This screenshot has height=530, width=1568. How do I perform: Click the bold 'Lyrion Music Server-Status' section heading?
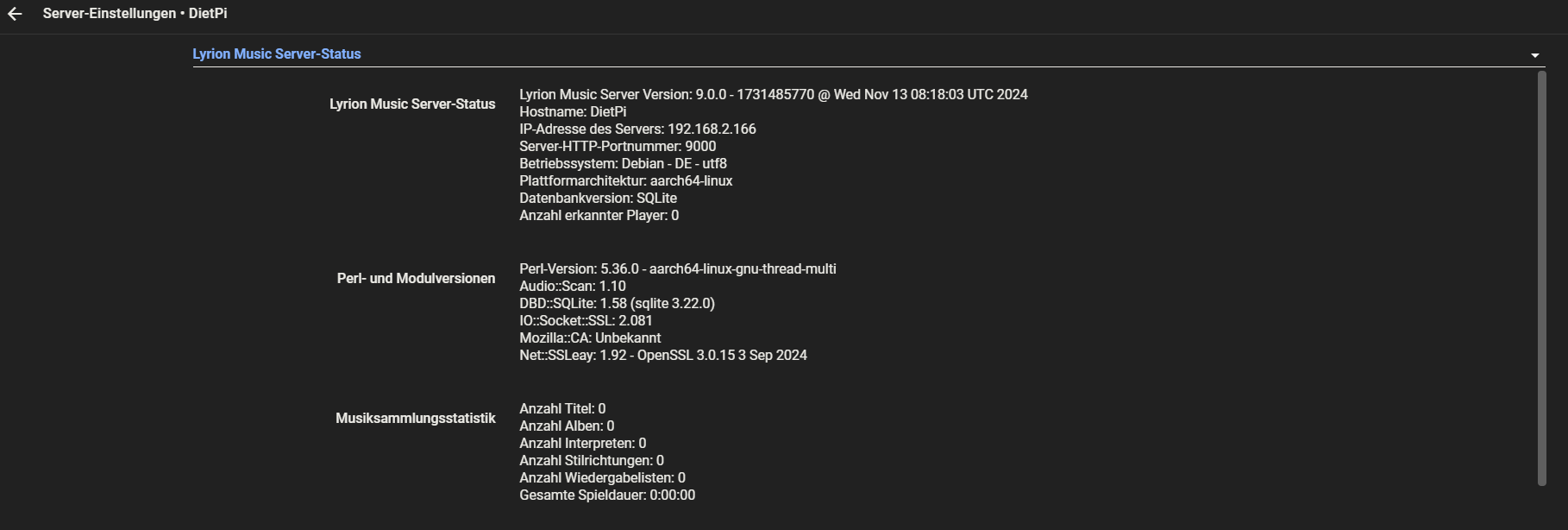tap(412, 104)
